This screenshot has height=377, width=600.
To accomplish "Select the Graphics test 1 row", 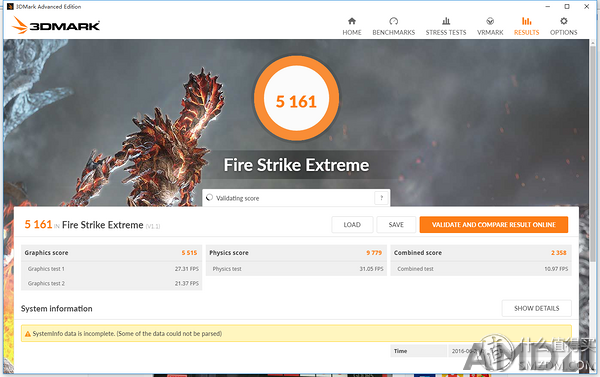I will click(x=111, y=269).
